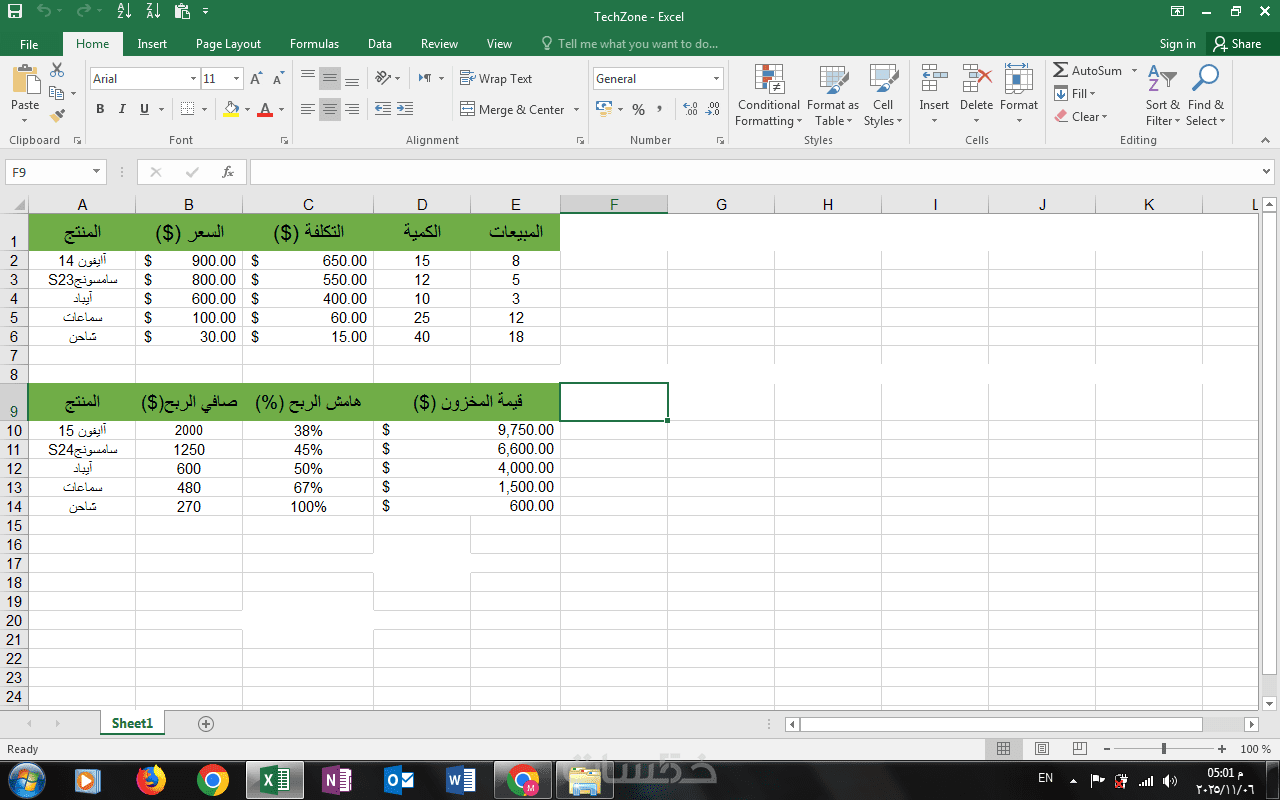This screenshot has height=800, width=1280.
Task: Apply percent style
Action: pyautogui.click(x=638, y=109)
